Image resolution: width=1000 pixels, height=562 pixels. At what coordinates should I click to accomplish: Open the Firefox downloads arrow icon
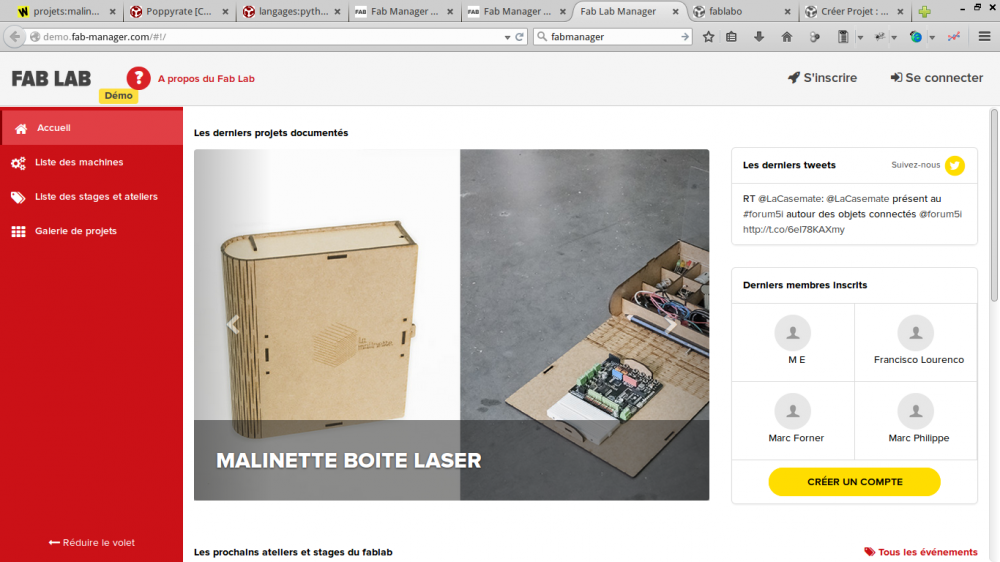(x=759, y=37)
